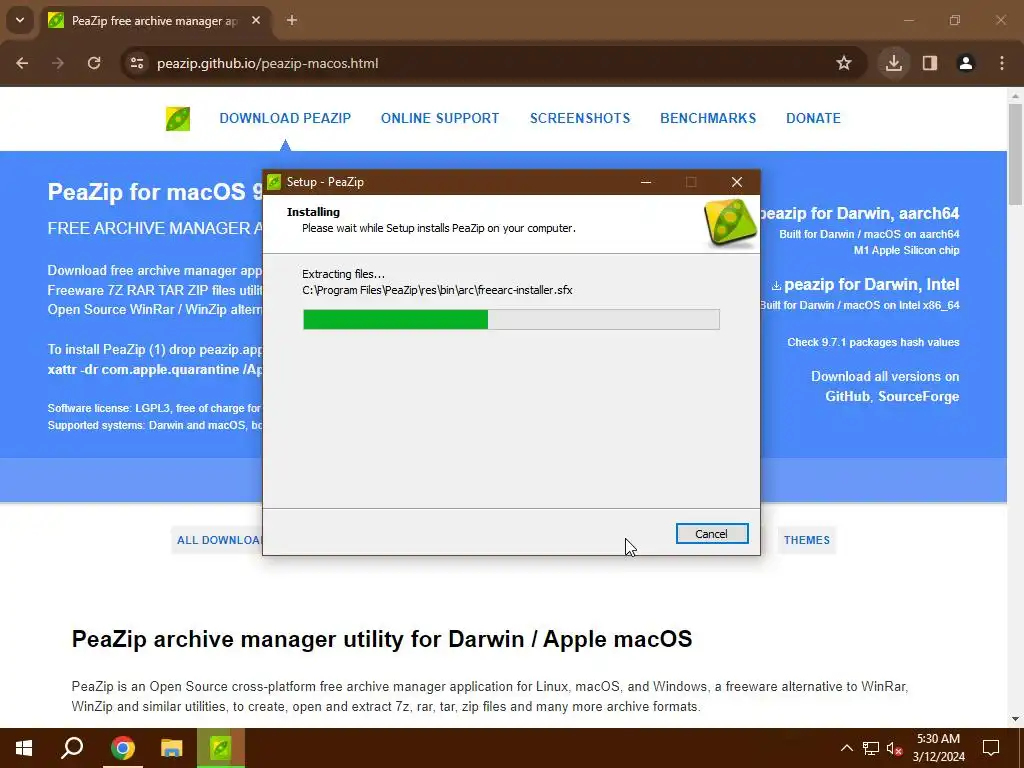Viewport: 1024px width, 768px height.
Task: Click the muted volume tray icon
Action: point(894,748)
